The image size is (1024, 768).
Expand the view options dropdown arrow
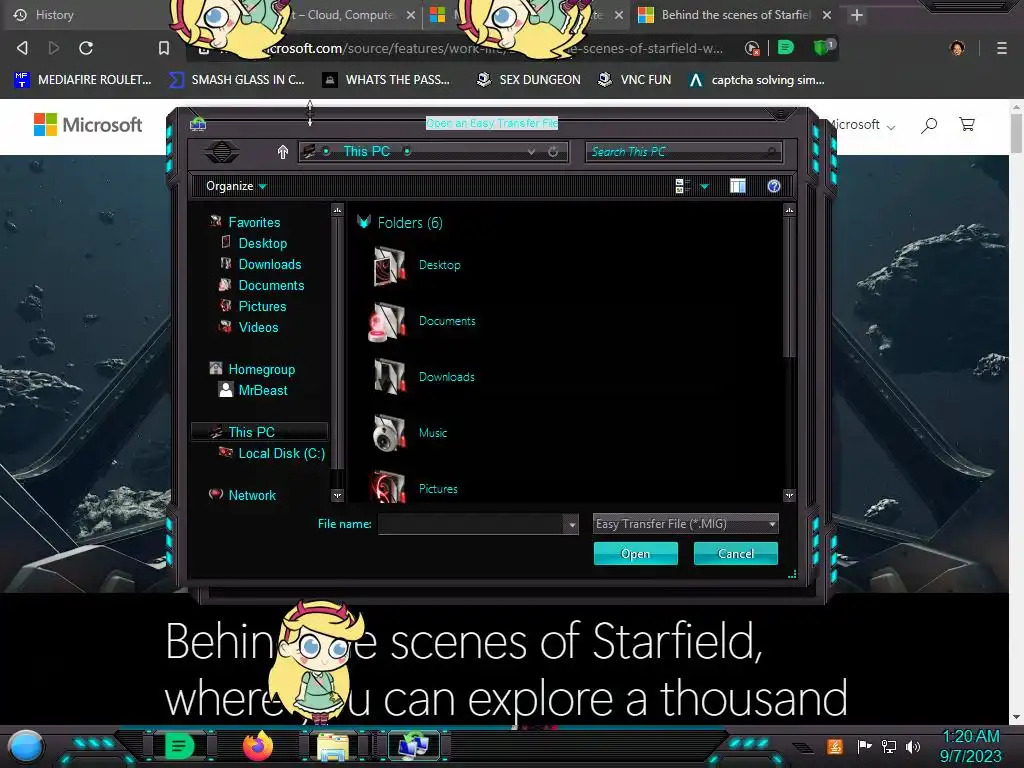(x=704, y=187)
